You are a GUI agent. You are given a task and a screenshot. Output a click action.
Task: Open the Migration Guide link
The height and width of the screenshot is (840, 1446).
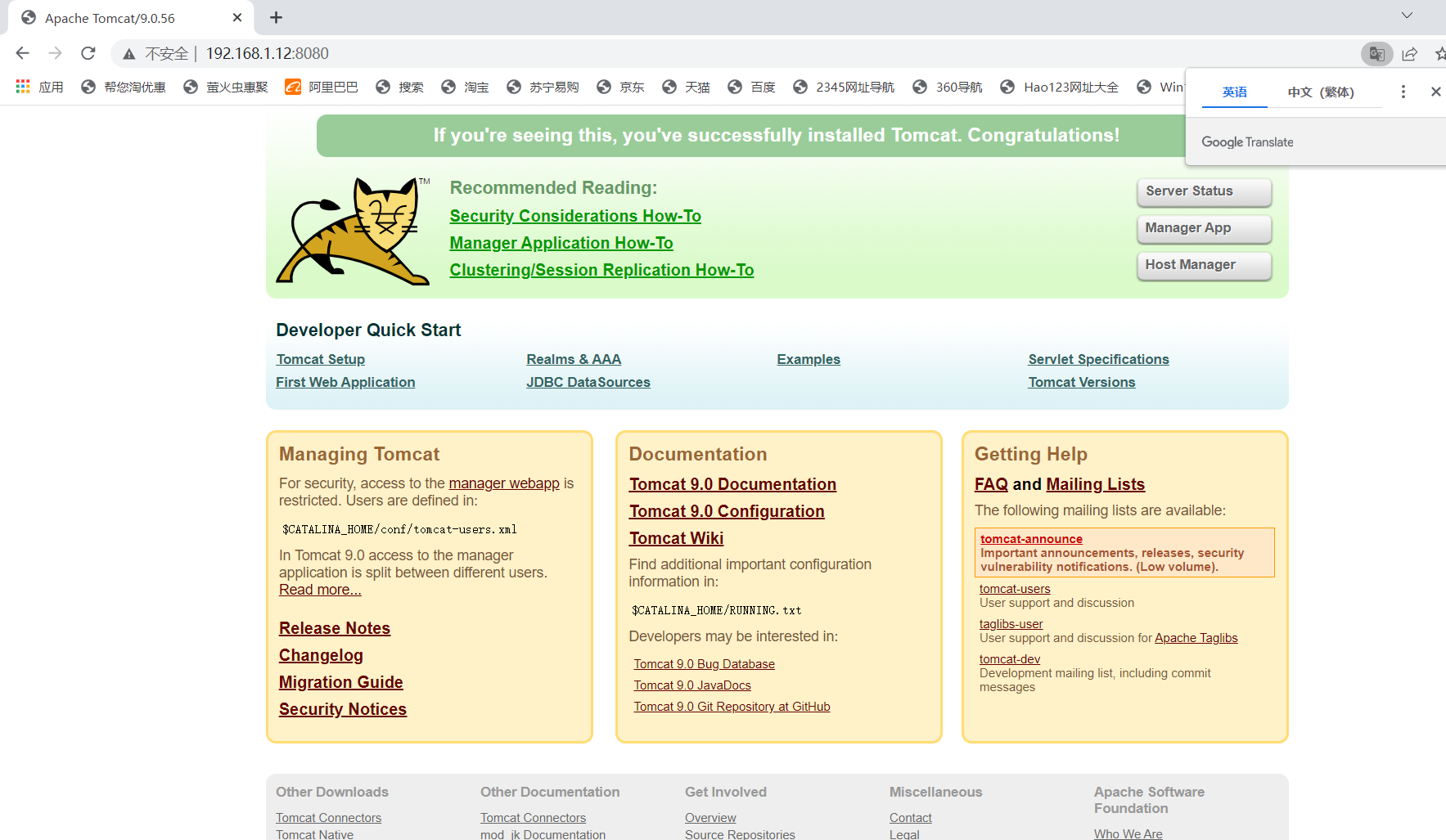click(x=341, y=682)
